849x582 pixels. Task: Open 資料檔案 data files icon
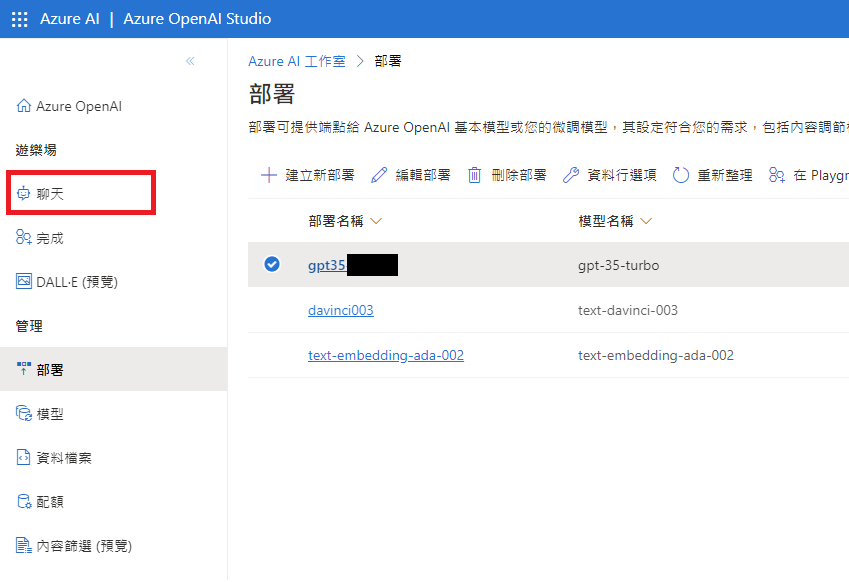point(24,458)
